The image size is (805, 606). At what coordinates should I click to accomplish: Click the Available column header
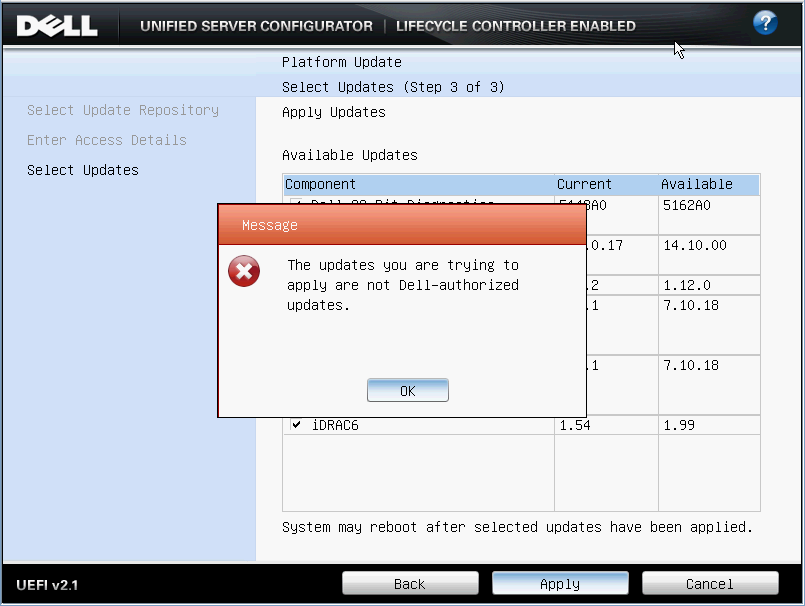coord(708,184)
